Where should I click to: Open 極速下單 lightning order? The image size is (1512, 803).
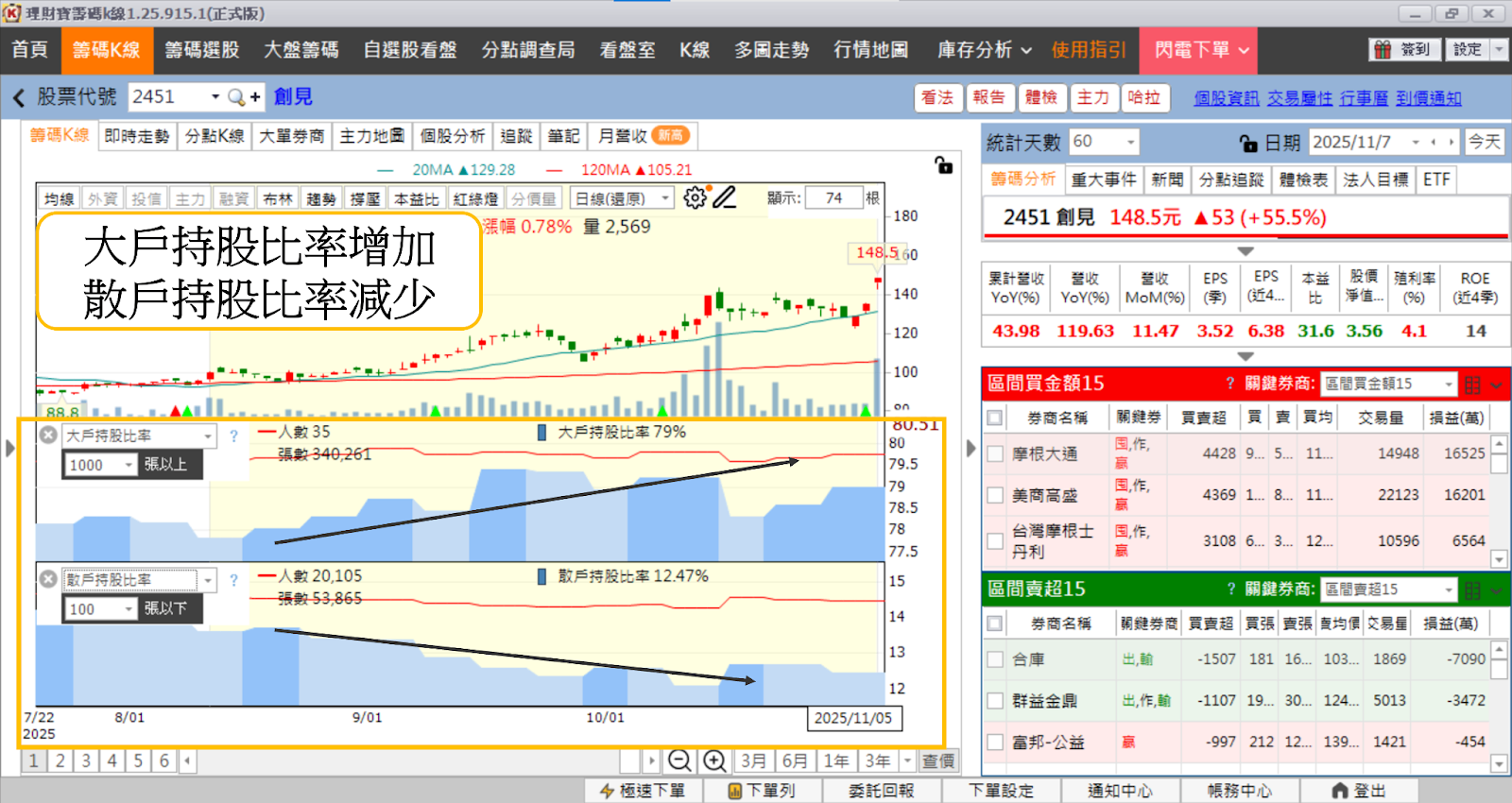pyautogui.click(x=643, y=791)
